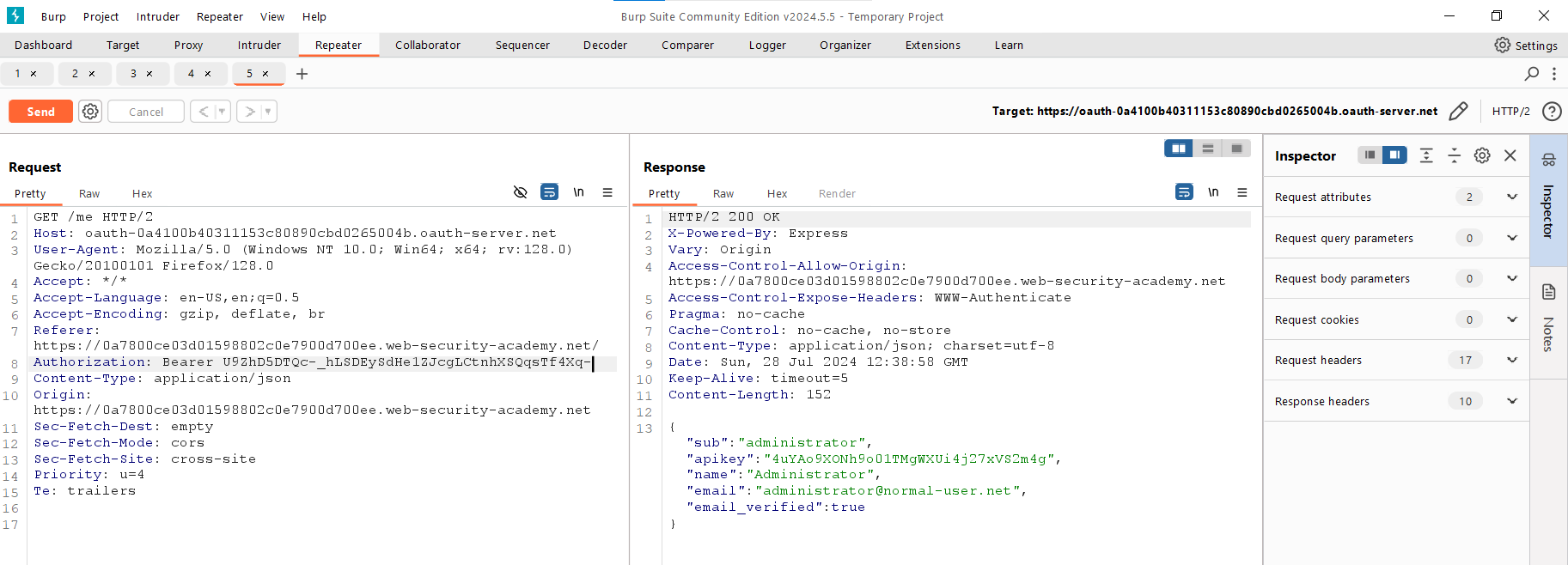Click the Cancel button
This screenshot has height=565, width=1568.
[x=146, y=112]
